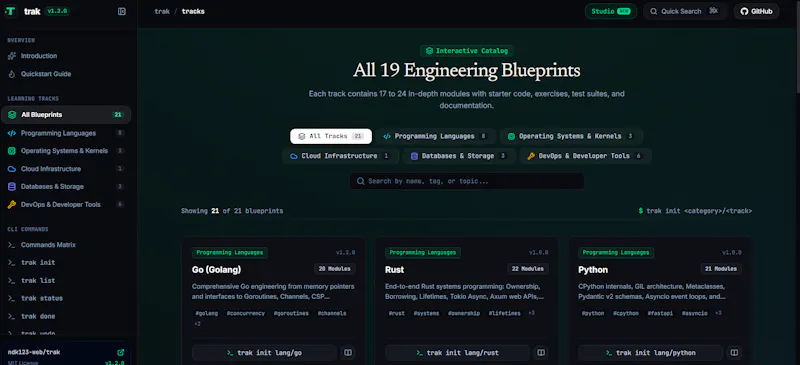Open Operating Systems & Kernels sidebar item
Image resolution: width=800 pixels, height=365 pixels.
(66, 151)
